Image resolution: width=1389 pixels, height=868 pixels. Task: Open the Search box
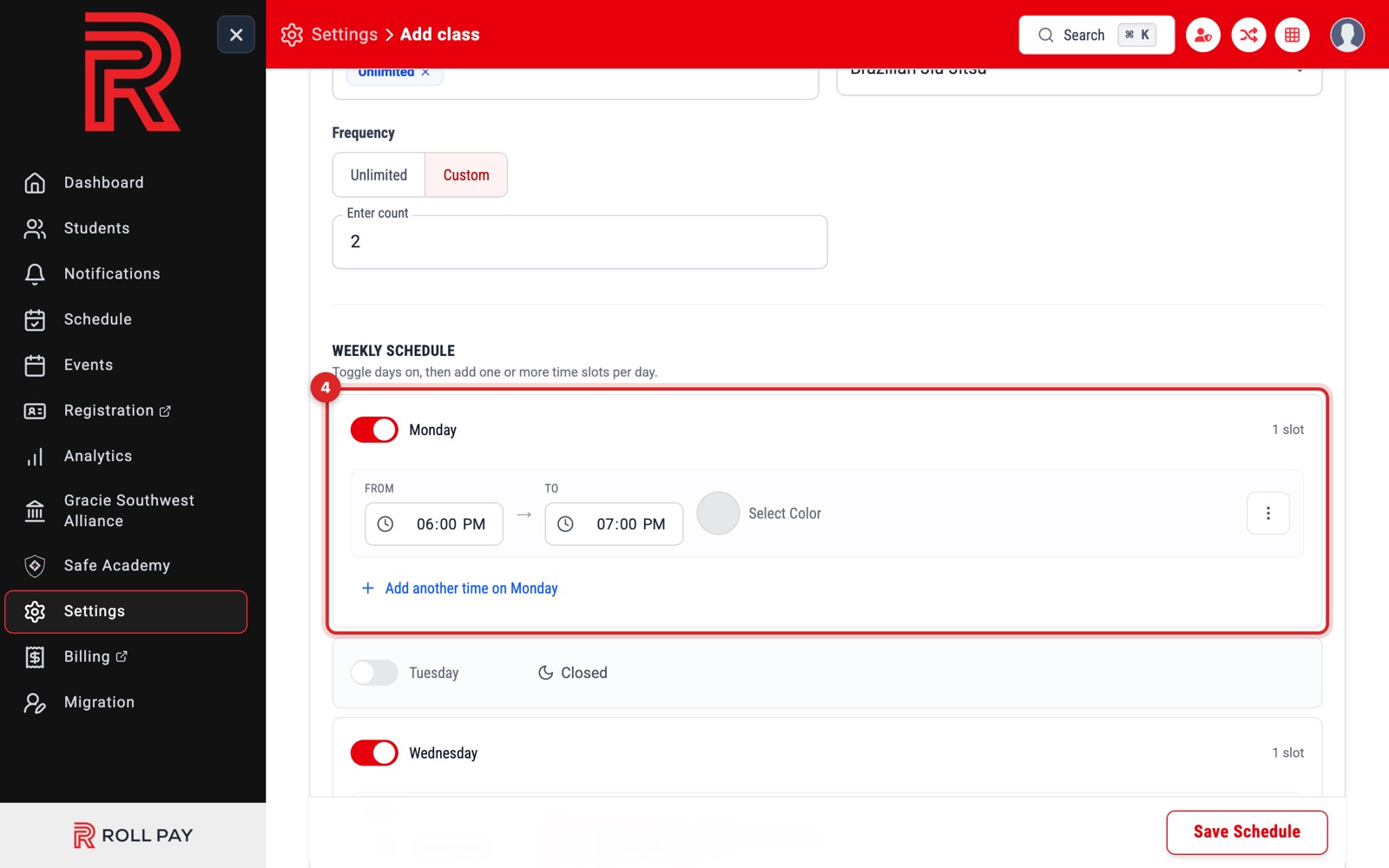1096,35
